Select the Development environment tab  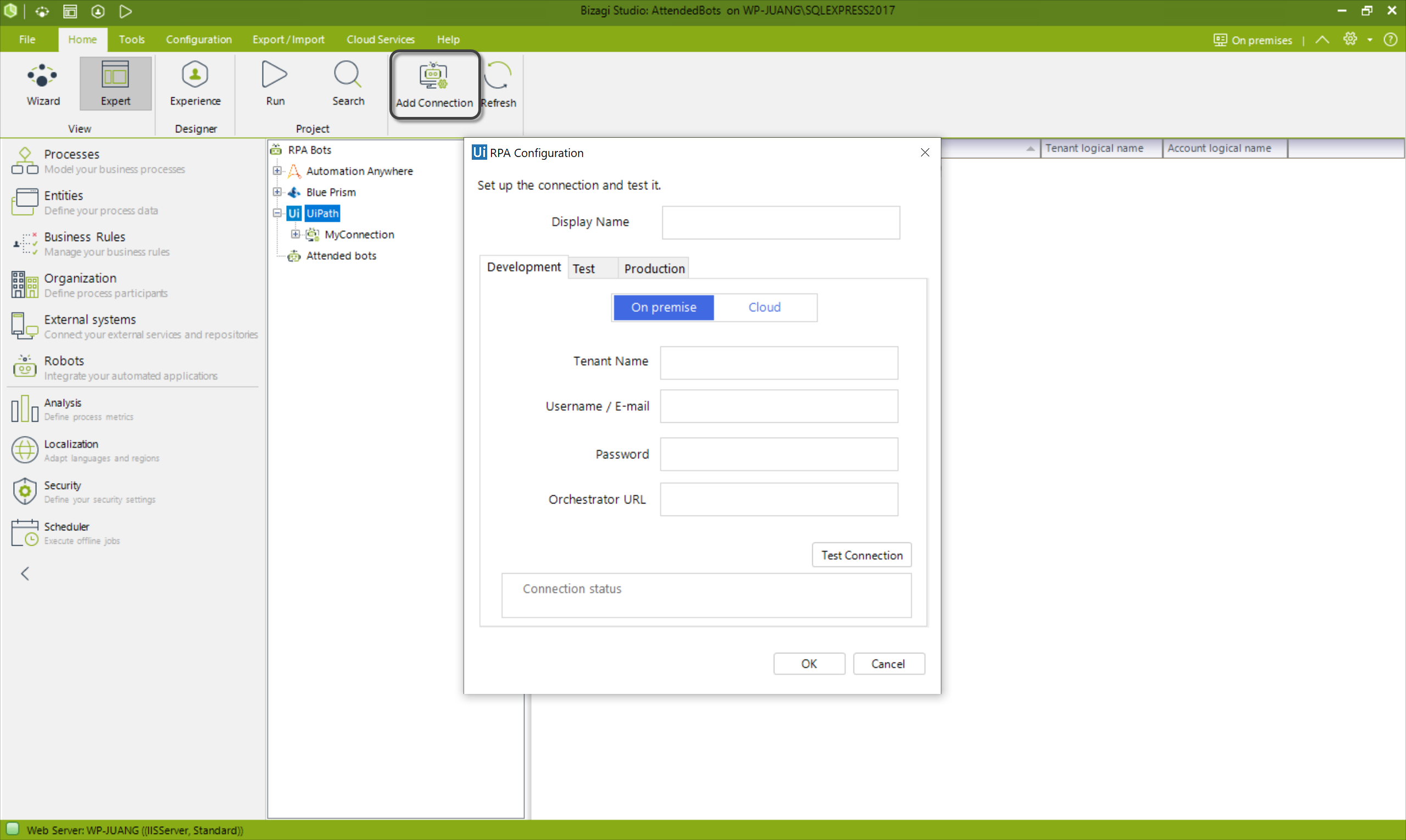524,267
